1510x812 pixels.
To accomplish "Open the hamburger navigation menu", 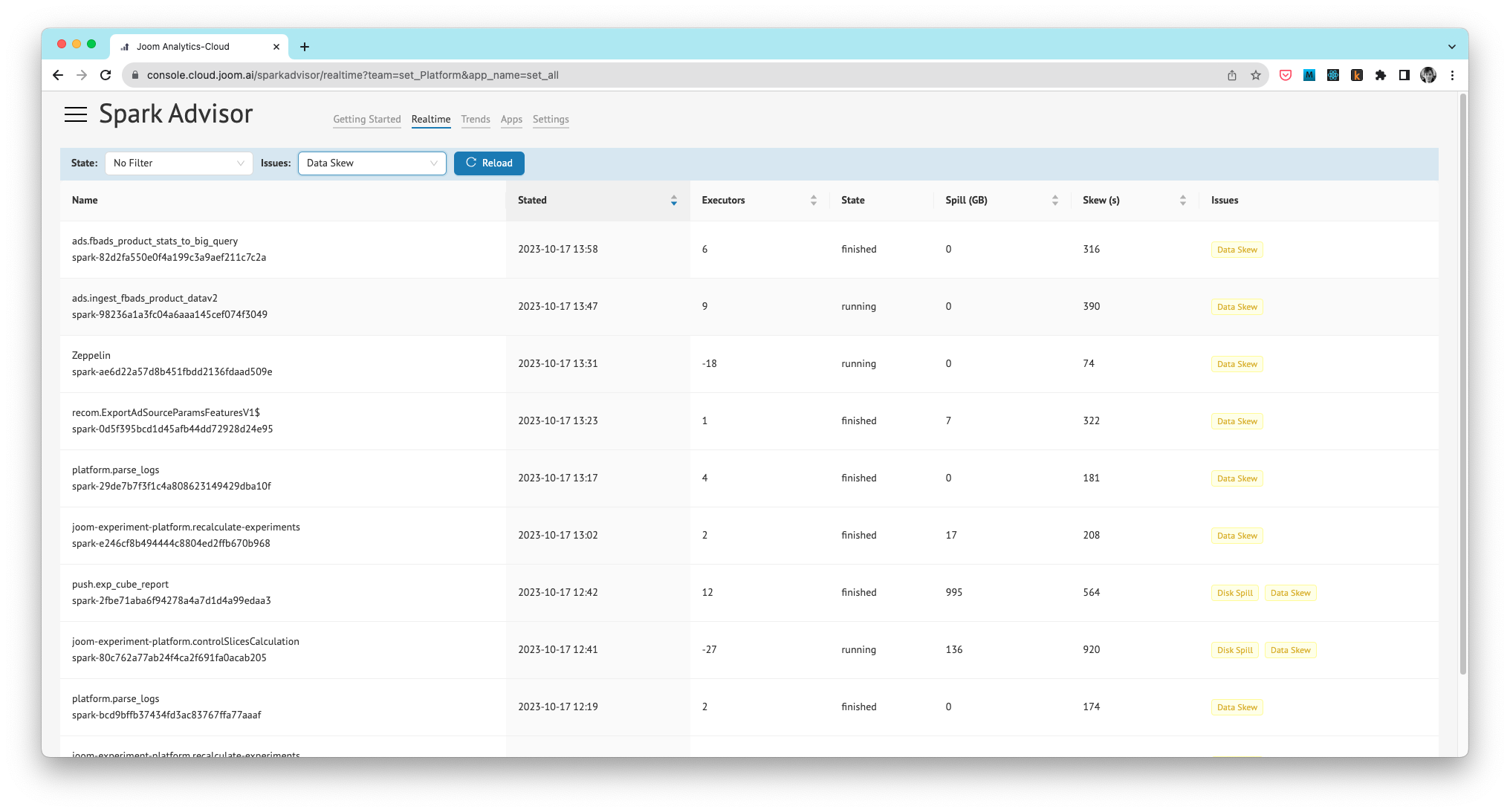I will click(77, 114).
